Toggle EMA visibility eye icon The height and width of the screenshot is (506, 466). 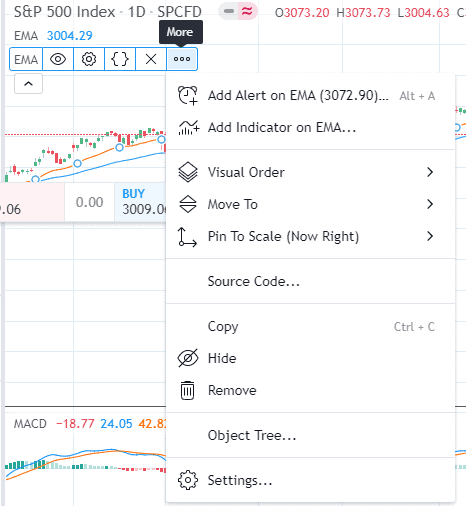(x=58, y=59)
